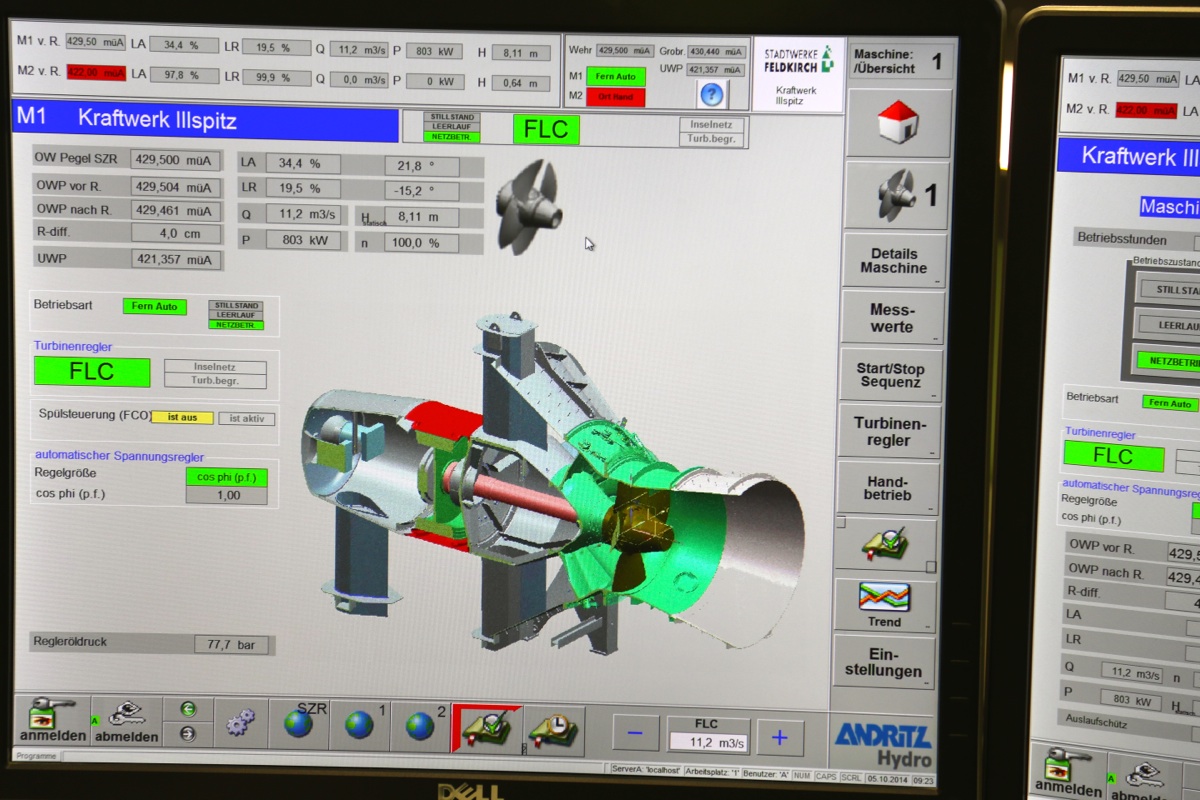This screenshot has width=1200, height=800.
Task: Select the SZR globe icon
Action: click(x=299, y=722)
